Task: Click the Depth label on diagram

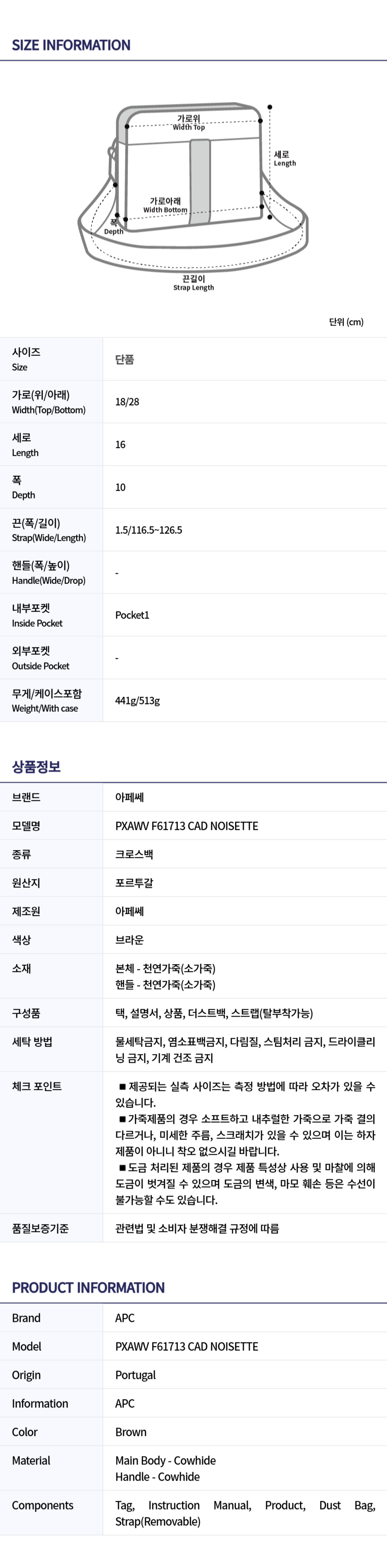Action: (x=113, y=227)
